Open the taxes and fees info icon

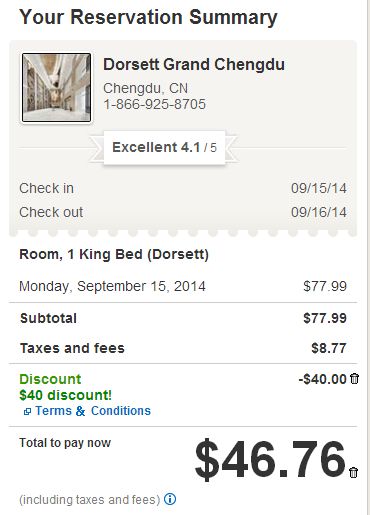170,499
